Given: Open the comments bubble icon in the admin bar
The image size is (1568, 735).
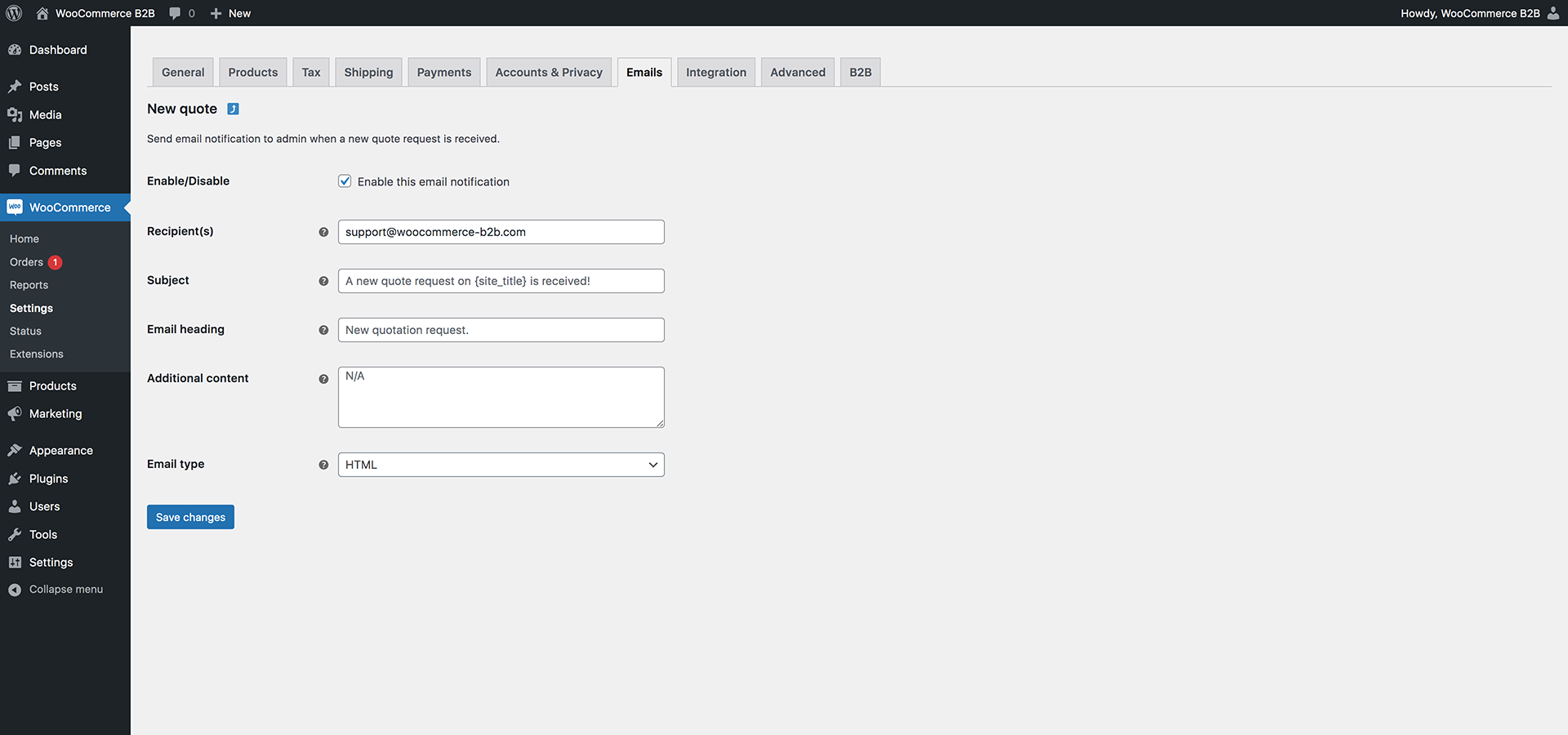Looking at the screenshot, I should coord(175,13).
